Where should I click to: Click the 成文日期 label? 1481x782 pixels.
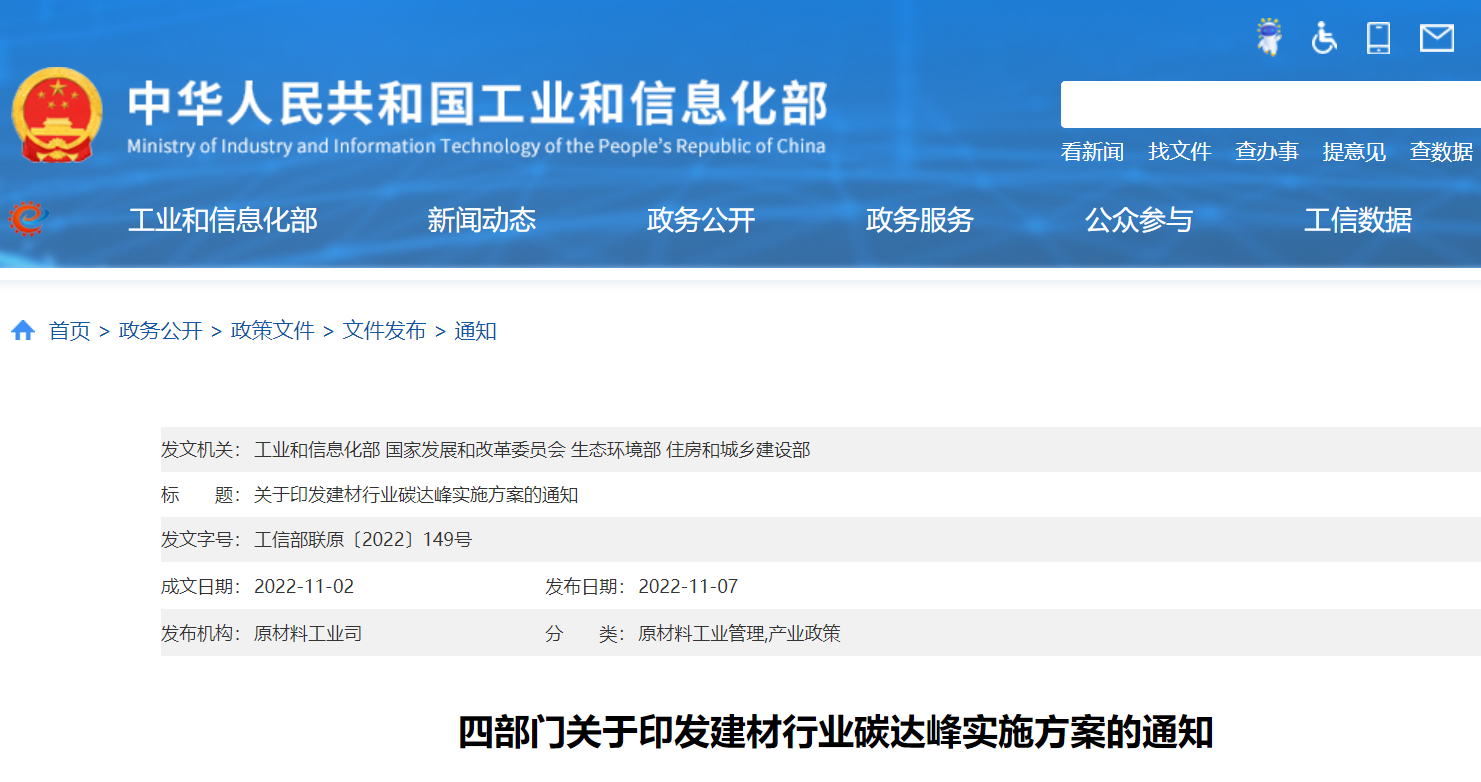[201, 587]
